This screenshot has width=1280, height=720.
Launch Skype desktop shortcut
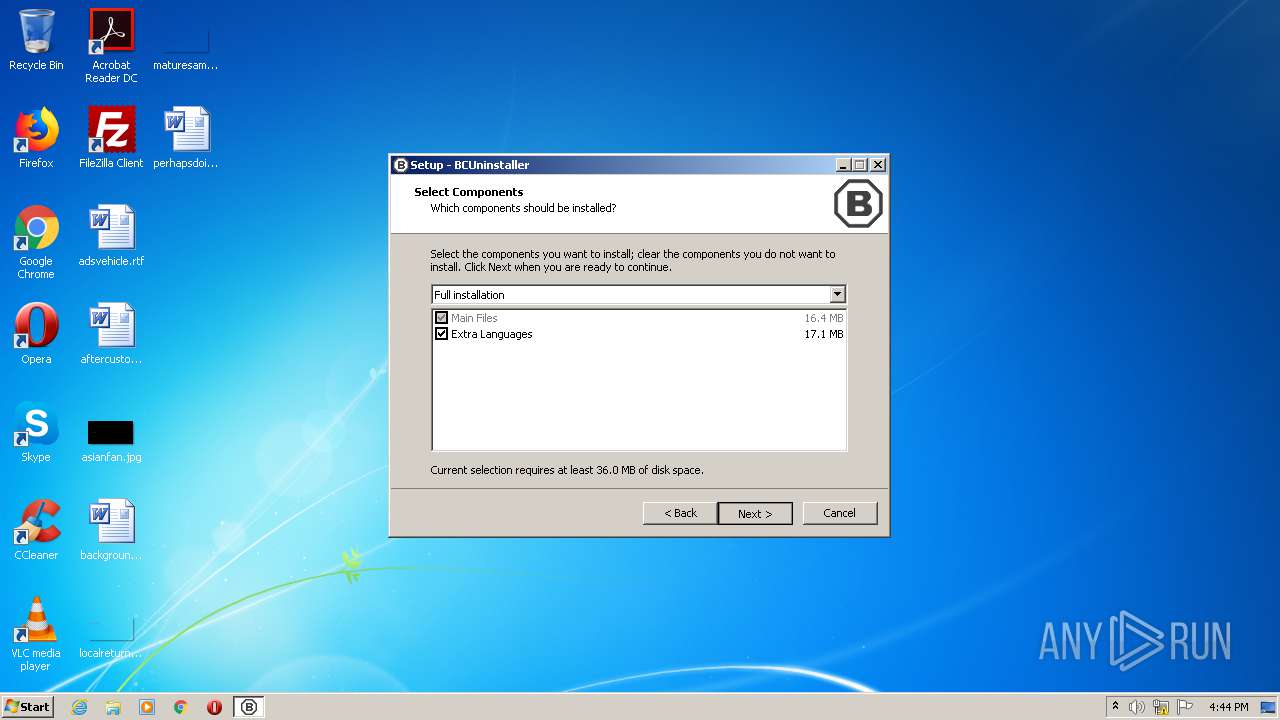(36, 433)
